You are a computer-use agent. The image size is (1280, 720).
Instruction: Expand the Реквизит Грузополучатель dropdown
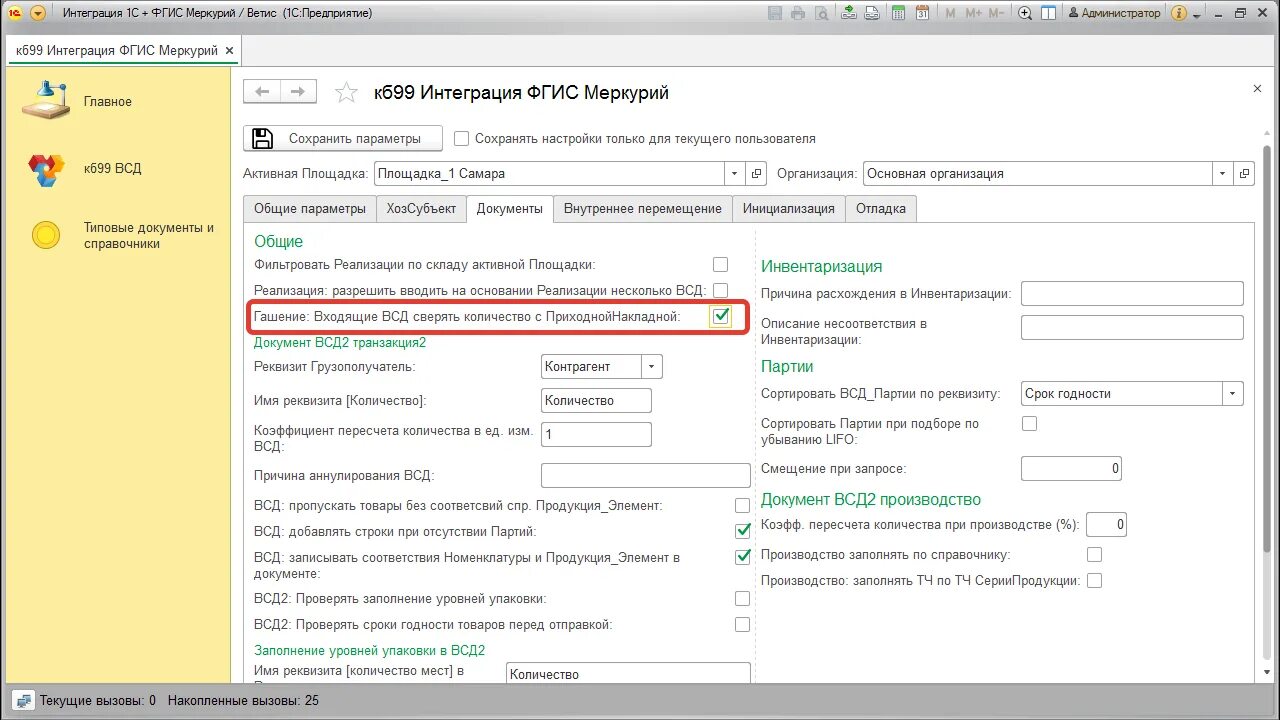point(652,367)
